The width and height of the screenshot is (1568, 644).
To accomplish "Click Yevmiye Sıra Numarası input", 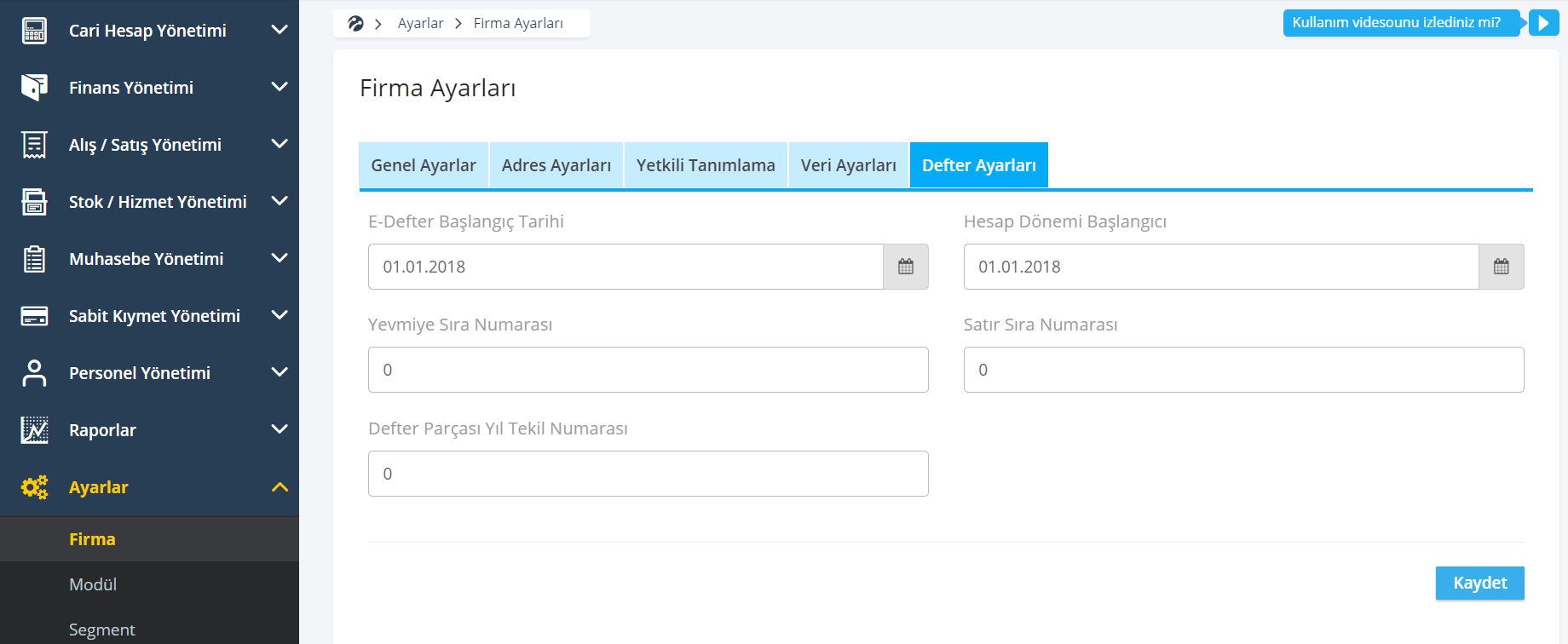I will pyautogui.click(x=649, y=370).
